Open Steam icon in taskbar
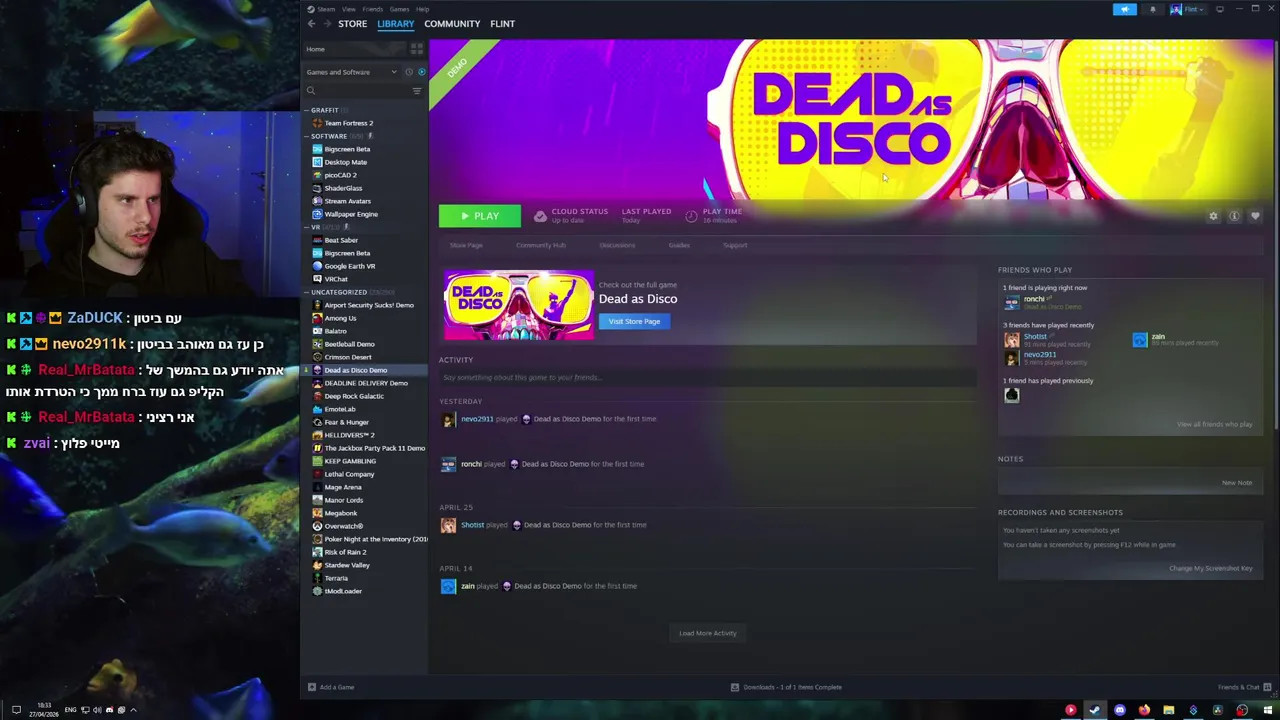This screenshot has height=720, width=1280. pos(1094,711)
